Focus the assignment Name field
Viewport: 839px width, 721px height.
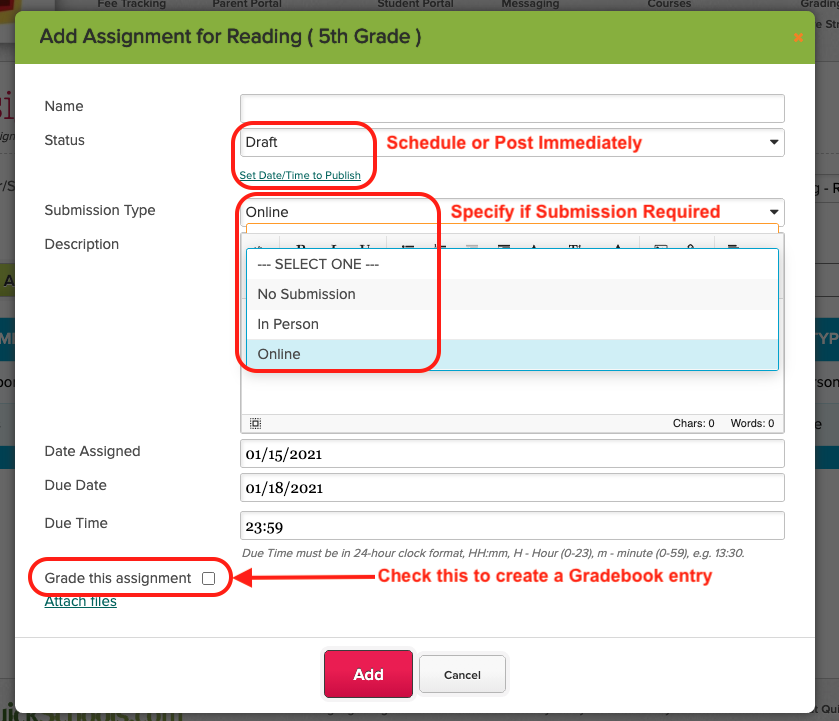click(512, 109)
